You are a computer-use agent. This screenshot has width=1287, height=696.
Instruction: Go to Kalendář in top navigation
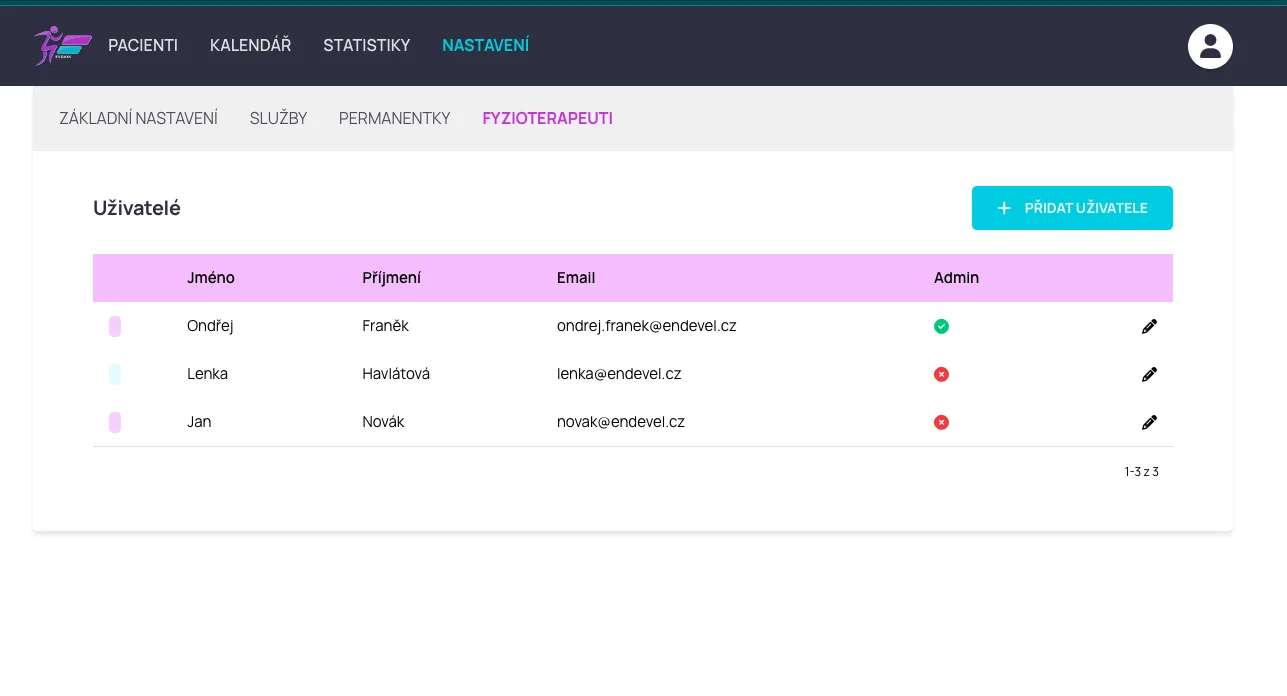coord(250,45)
